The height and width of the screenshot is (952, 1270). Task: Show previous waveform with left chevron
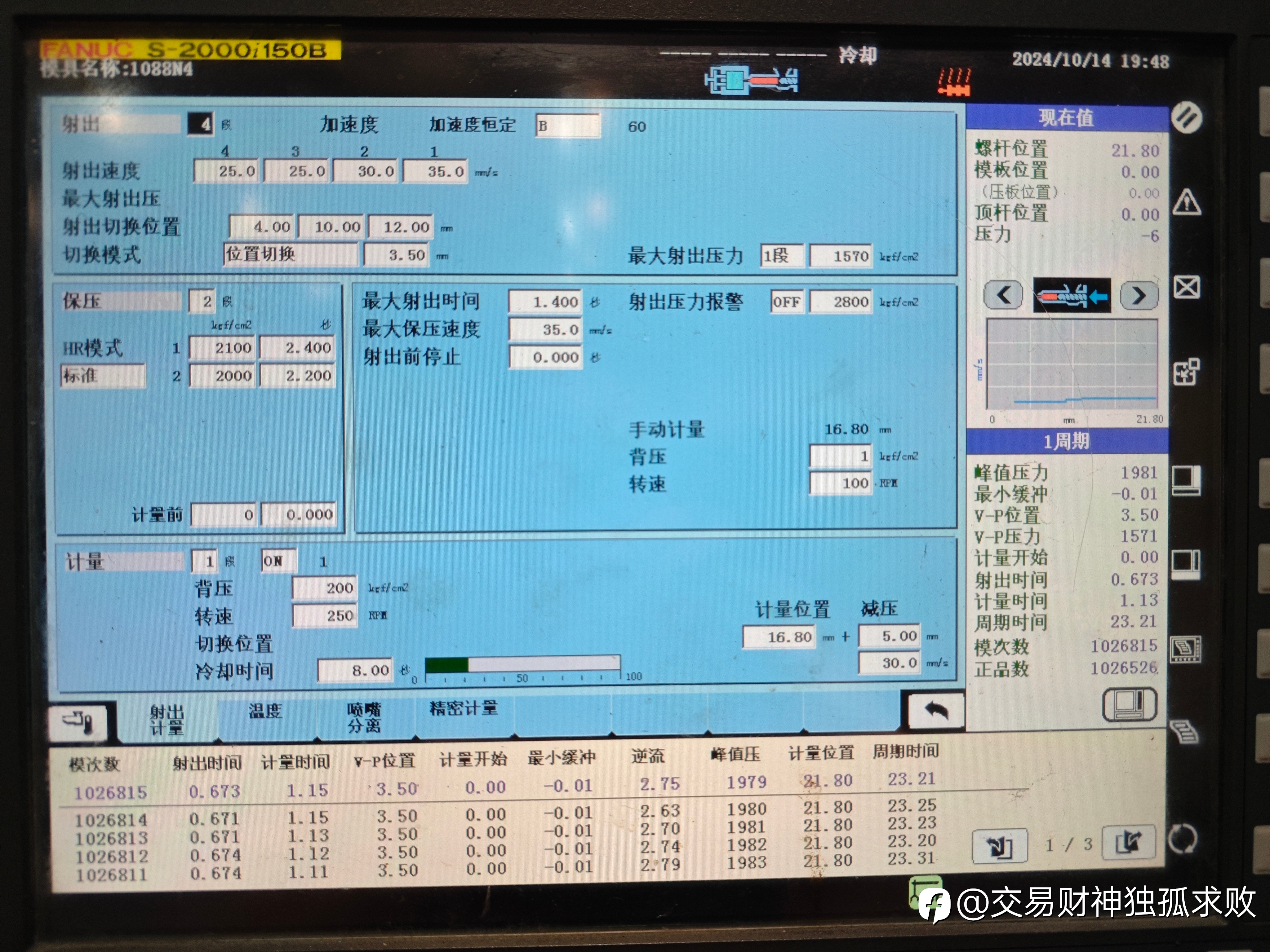click(x=1004, y=296)
